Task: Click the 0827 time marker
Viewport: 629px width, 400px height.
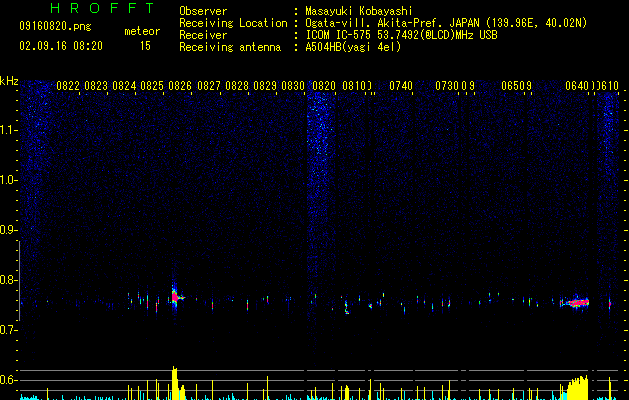Action: coord(209,85)
